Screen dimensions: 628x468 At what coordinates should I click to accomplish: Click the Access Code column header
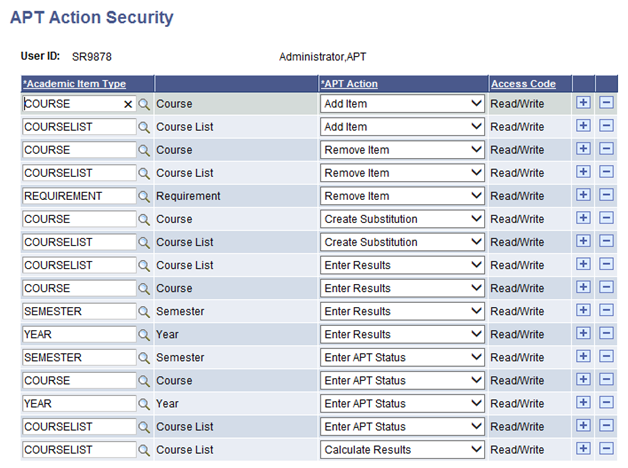tap(523, 83)
